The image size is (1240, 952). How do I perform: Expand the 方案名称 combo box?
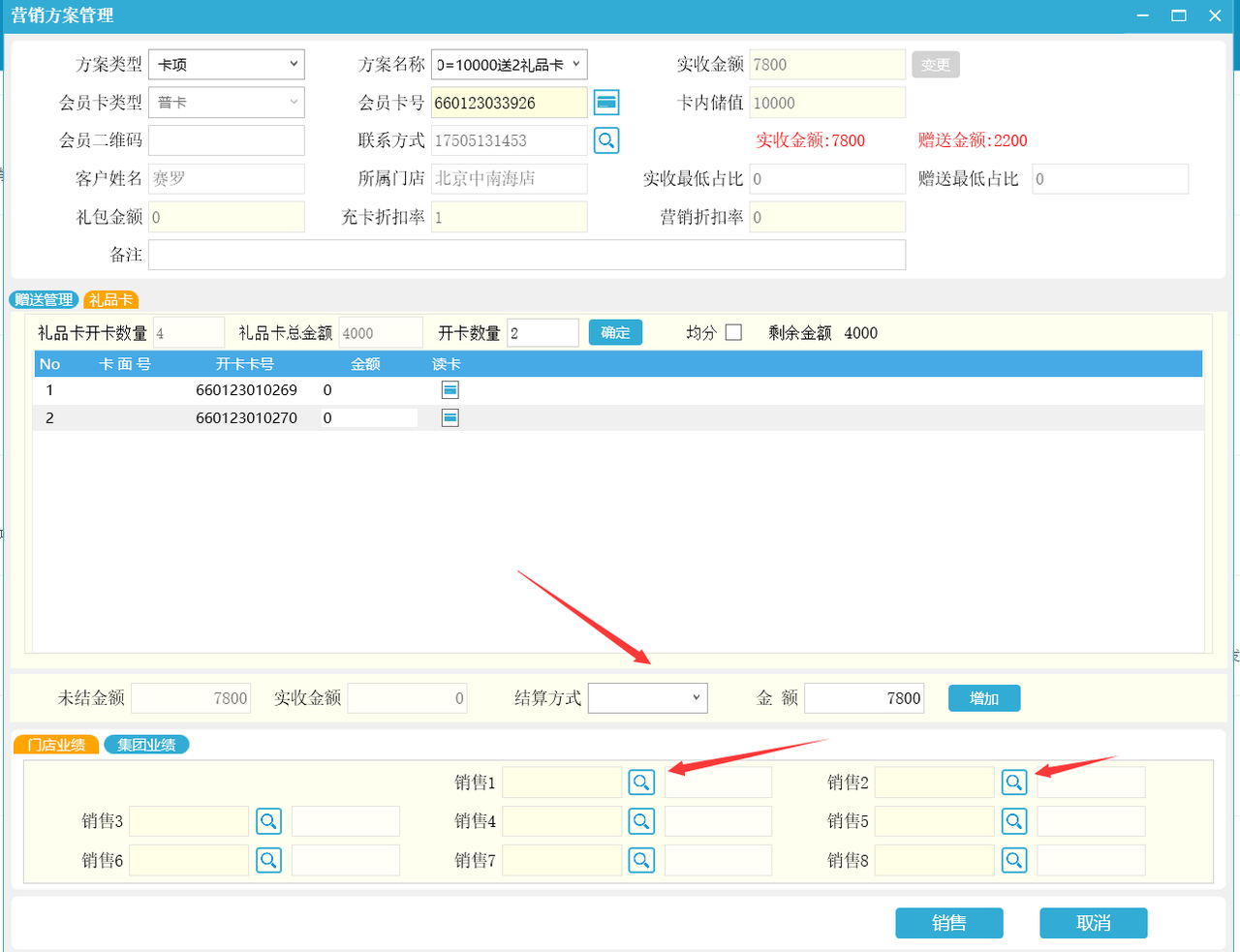pos(510,65)
